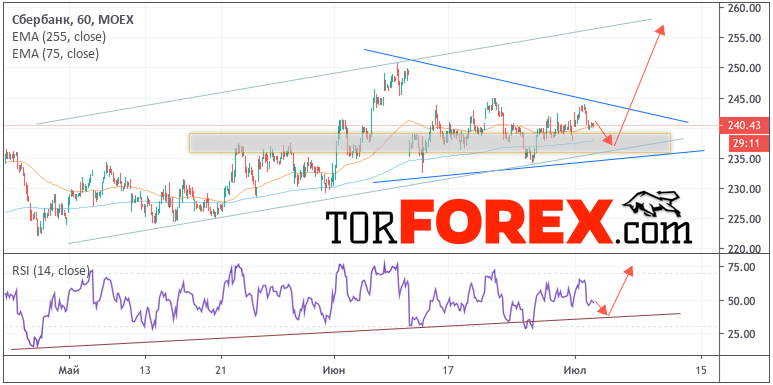Click the 13 date axis label
Image resolution: width=773 pixels, height=385 pixels.
pyautogui.click(x=145, y=370)
